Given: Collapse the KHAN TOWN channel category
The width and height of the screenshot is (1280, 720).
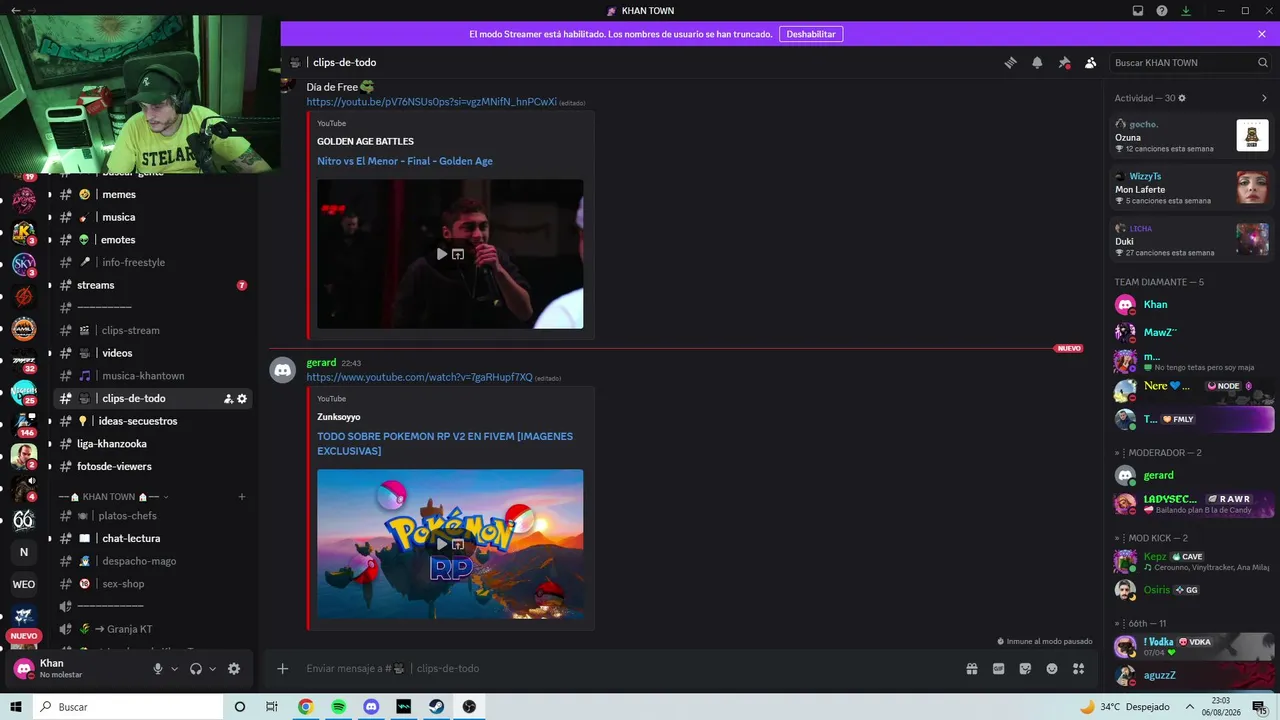Looking at the screenshot, I should 113,497.
